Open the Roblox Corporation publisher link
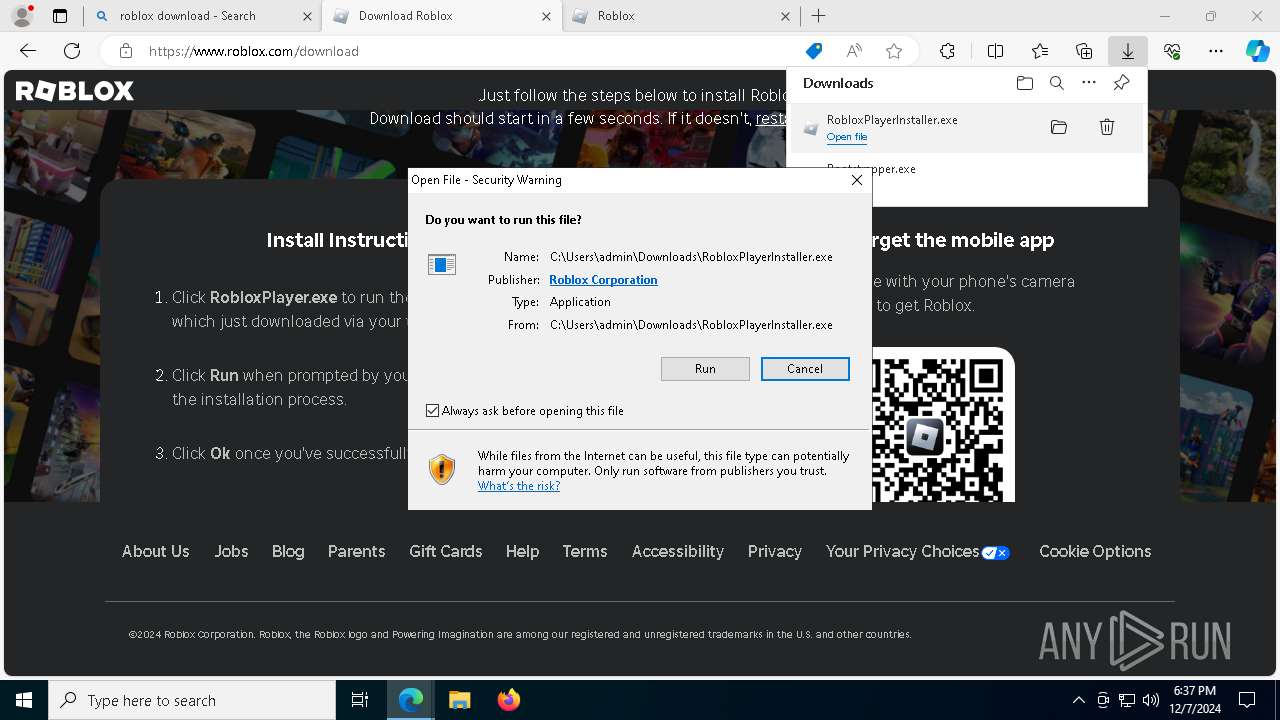 pos(603,280)
